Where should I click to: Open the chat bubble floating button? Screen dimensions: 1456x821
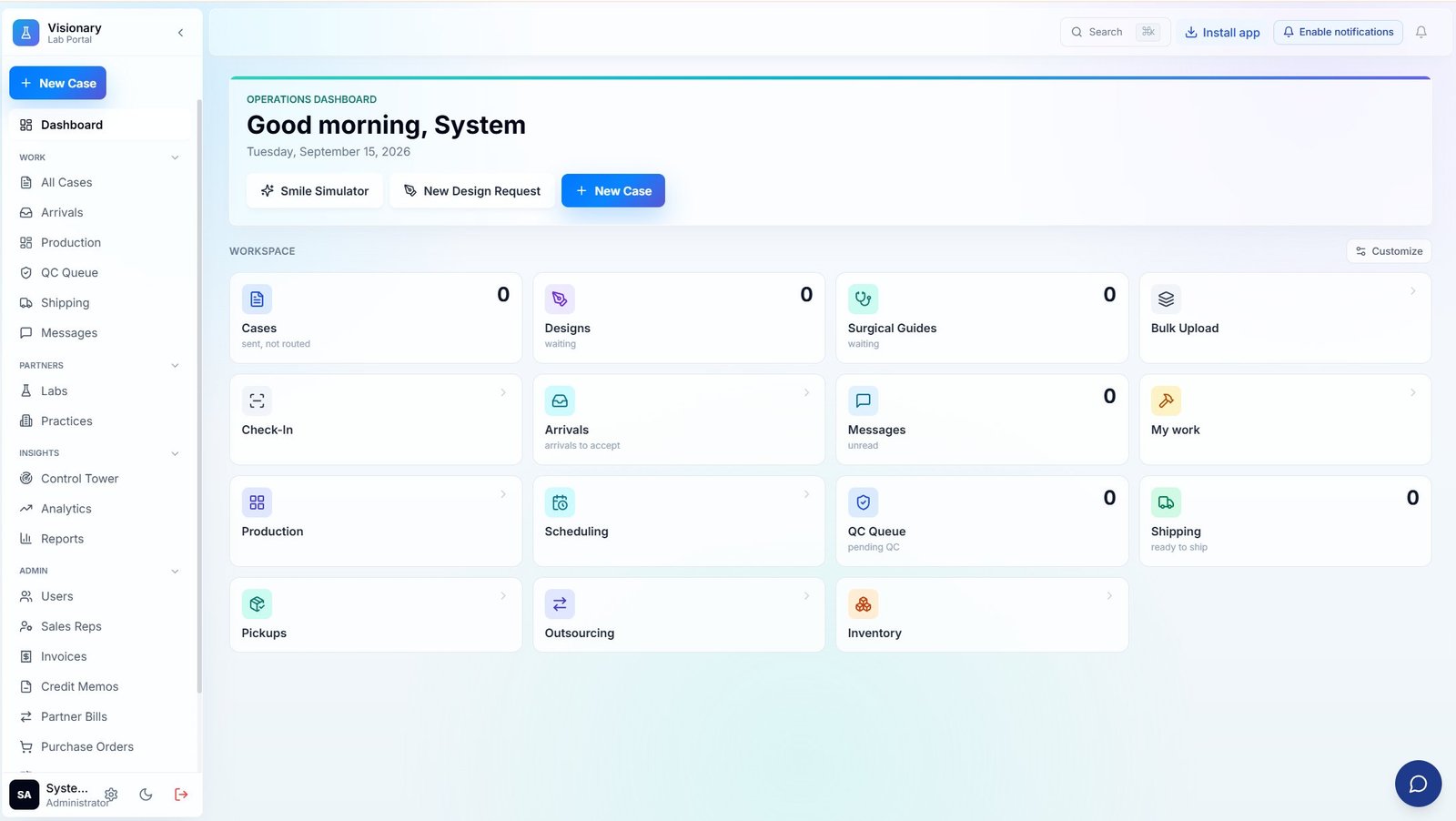click(1418, 784)
